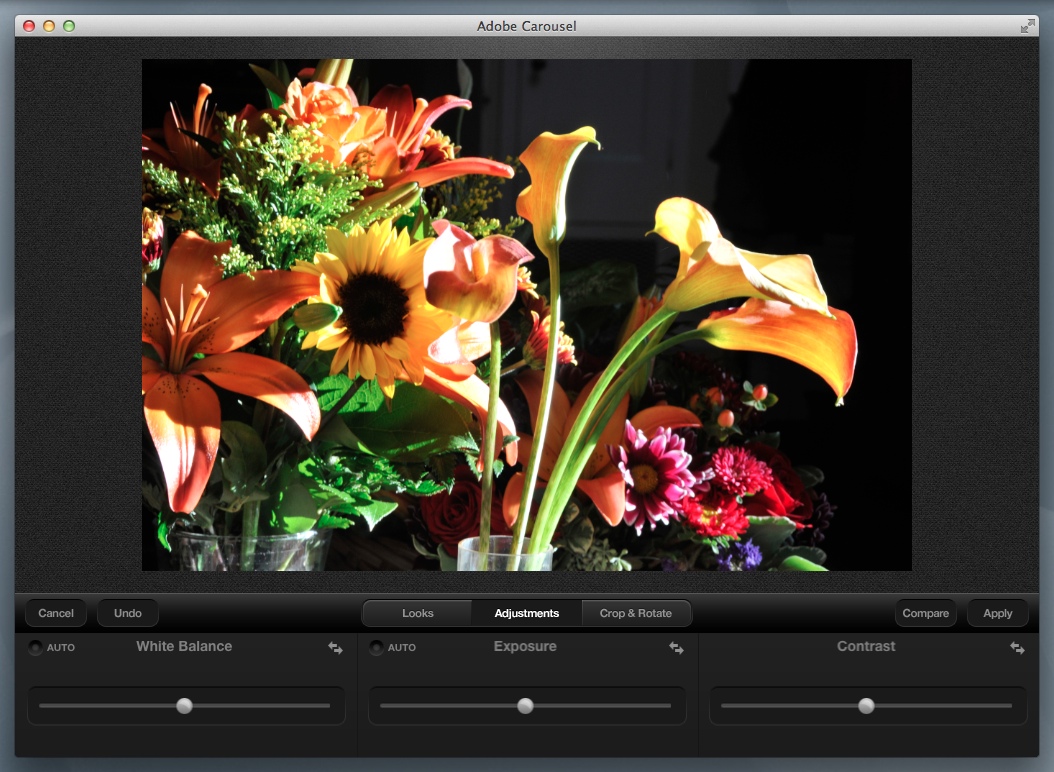The image size is (1054, 772).
Task: Click the Undo button
Action: point(128,613)
